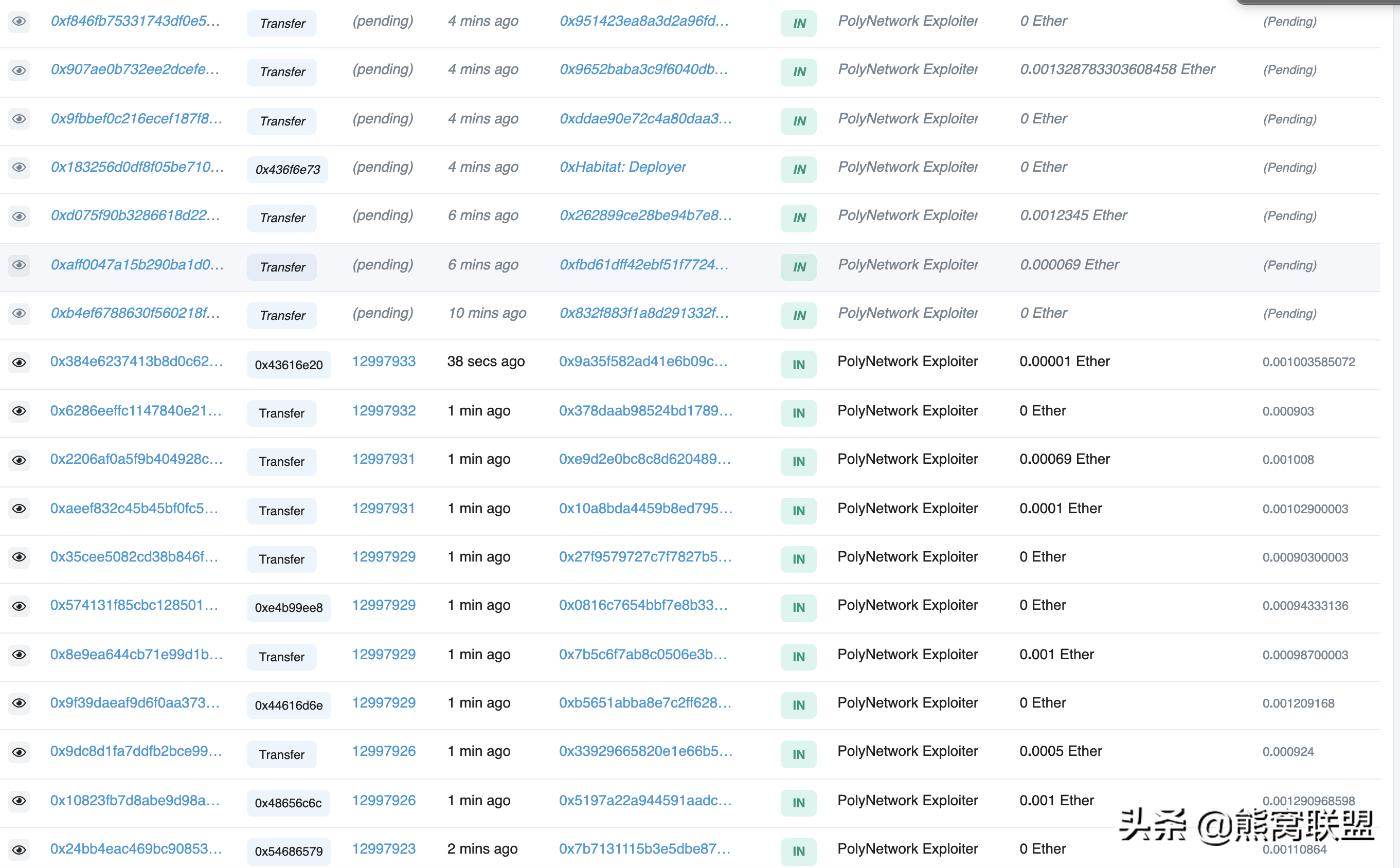Click eye icon for transaction 0x9dc8d1fa7ddfb2bce99
This screenshot has height=868, width=1400.
click(19, 752)
